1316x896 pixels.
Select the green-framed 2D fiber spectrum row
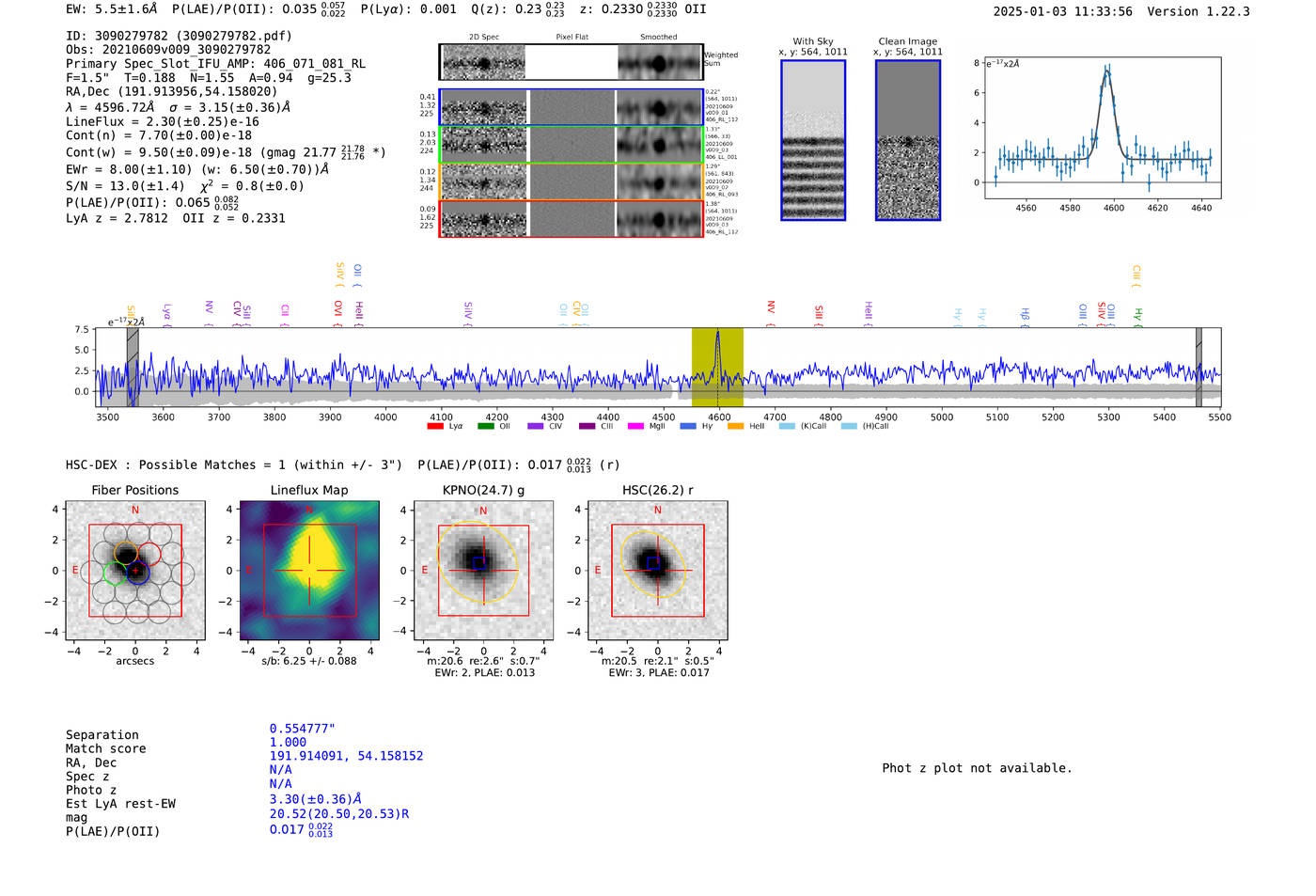[x=572, y=145]
